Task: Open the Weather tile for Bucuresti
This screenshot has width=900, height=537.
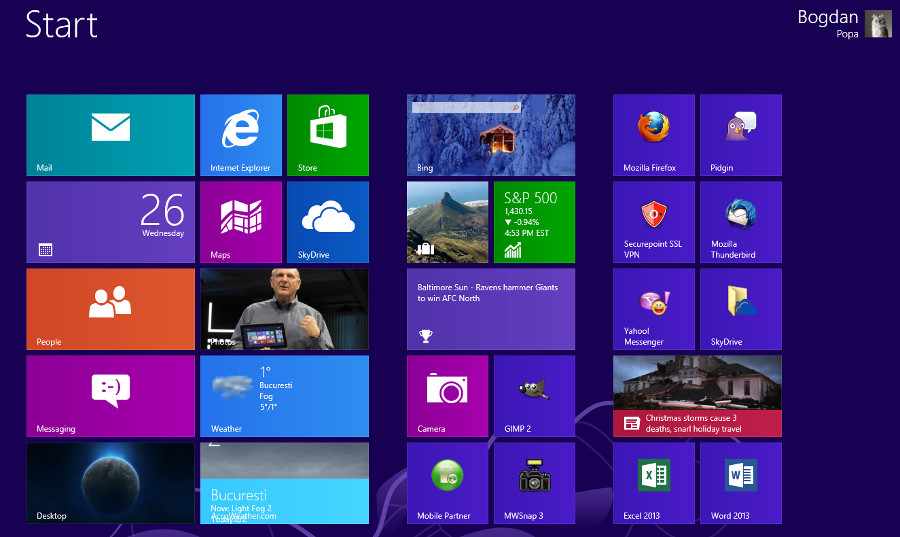Action: [284, 396]
